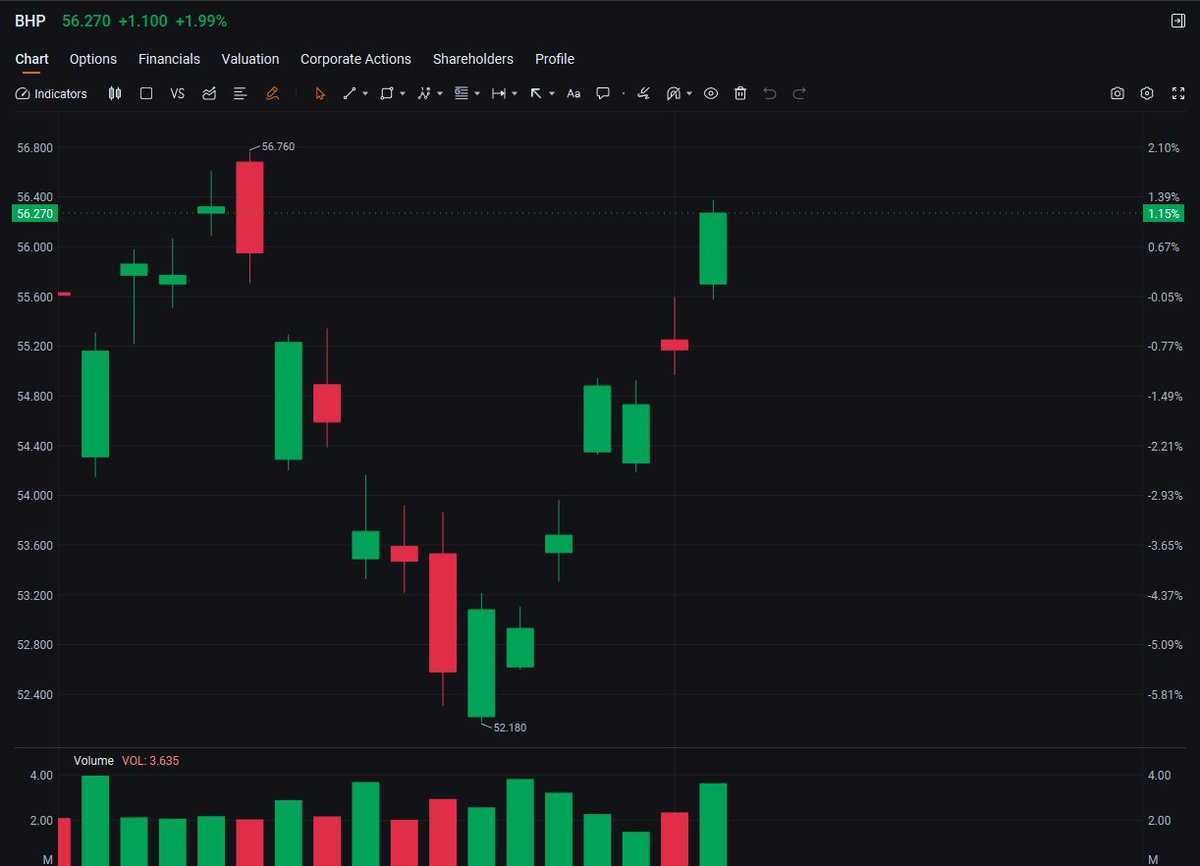Add a text comment with speech bubble icon
1200x866 pixels.
[x=602, y=93]
